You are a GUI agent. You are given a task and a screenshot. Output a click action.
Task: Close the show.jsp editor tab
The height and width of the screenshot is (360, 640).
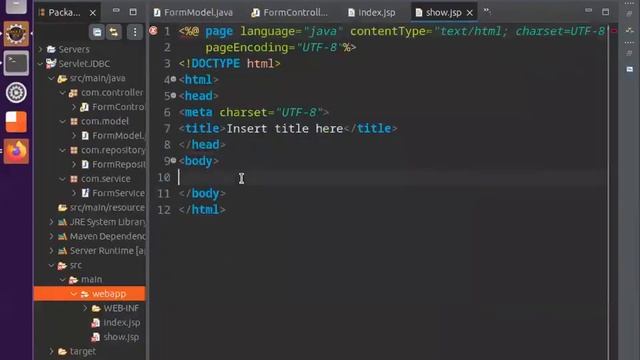tap(470, 13)
